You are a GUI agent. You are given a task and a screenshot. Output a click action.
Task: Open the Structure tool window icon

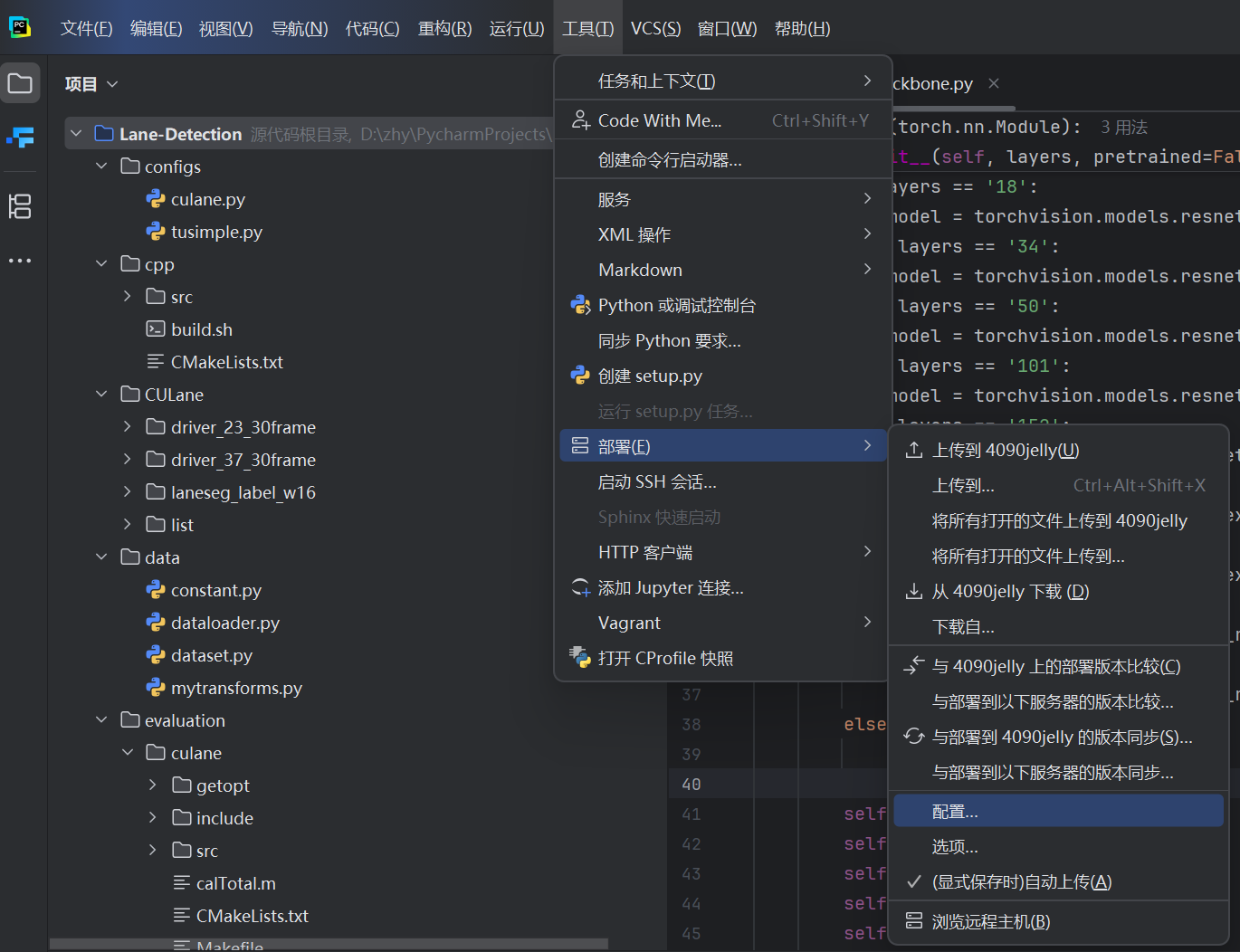pyautogui.click(x=20, y=206)
